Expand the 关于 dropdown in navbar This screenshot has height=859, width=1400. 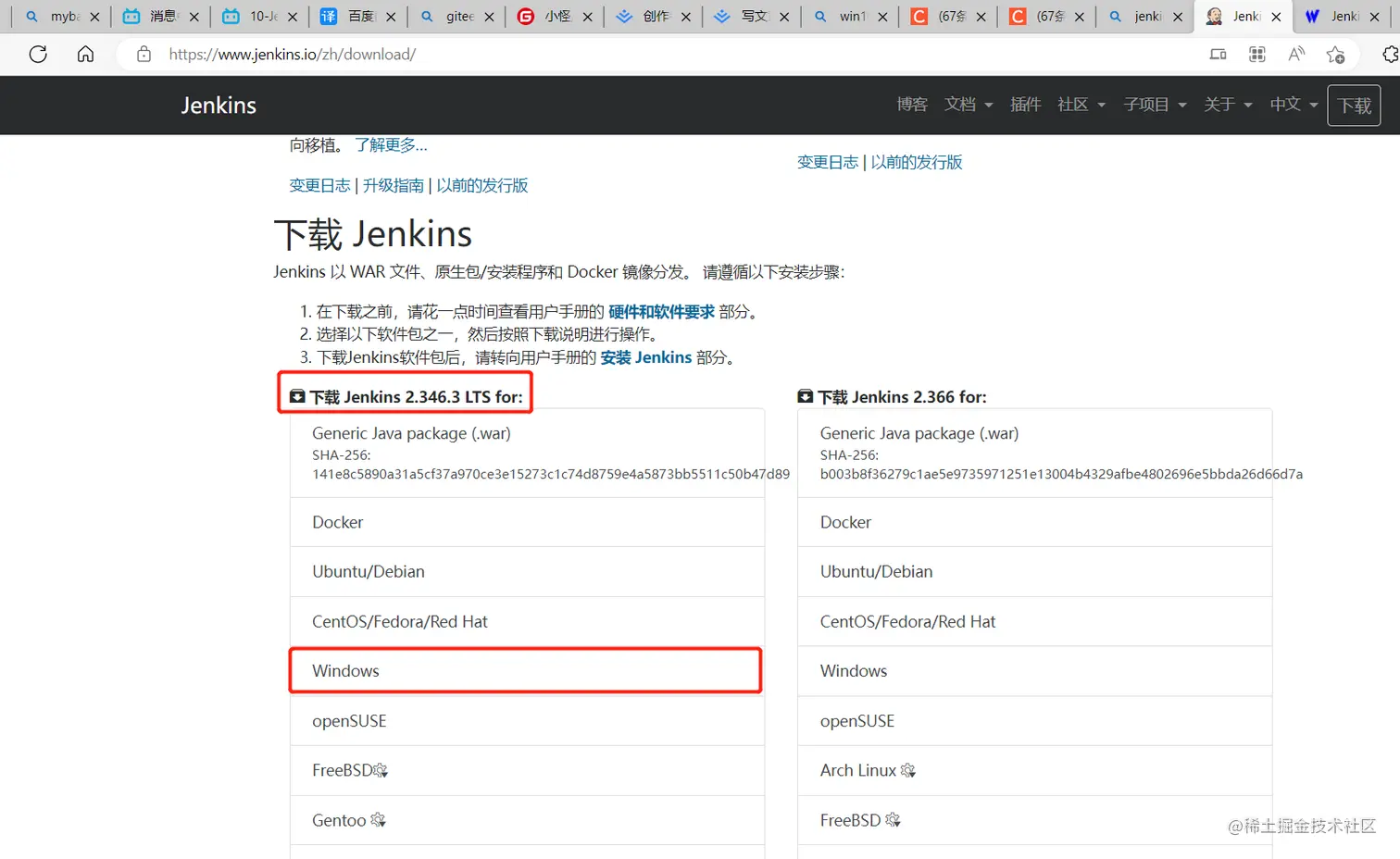[1228, 105]
